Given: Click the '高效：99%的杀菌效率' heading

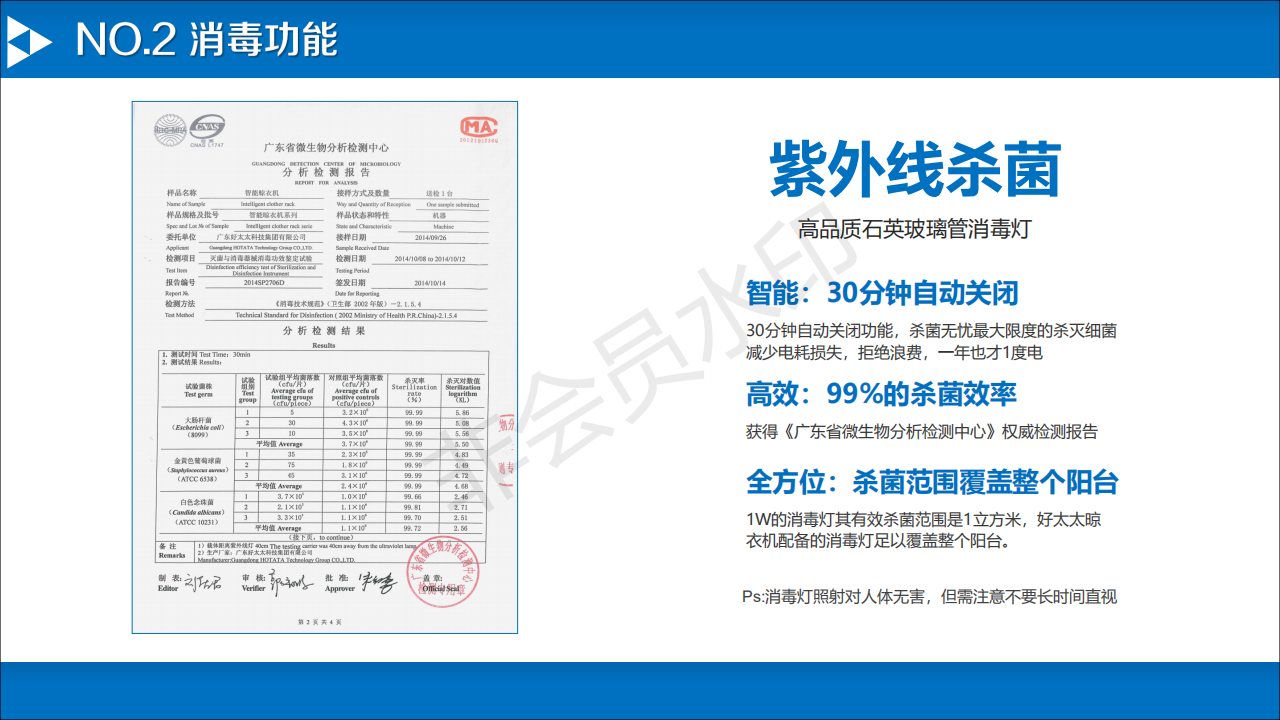Looking at the screenshot, I should (x=881, y=394).
